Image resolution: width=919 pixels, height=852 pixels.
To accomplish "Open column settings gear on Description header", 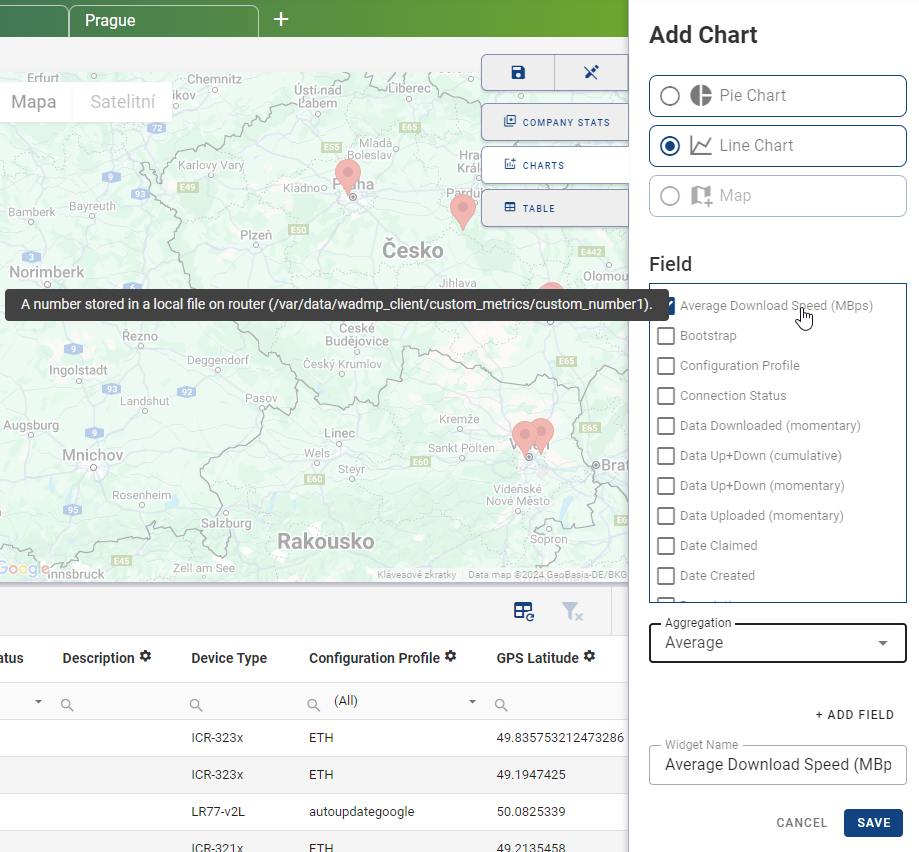I will [146, 657].
